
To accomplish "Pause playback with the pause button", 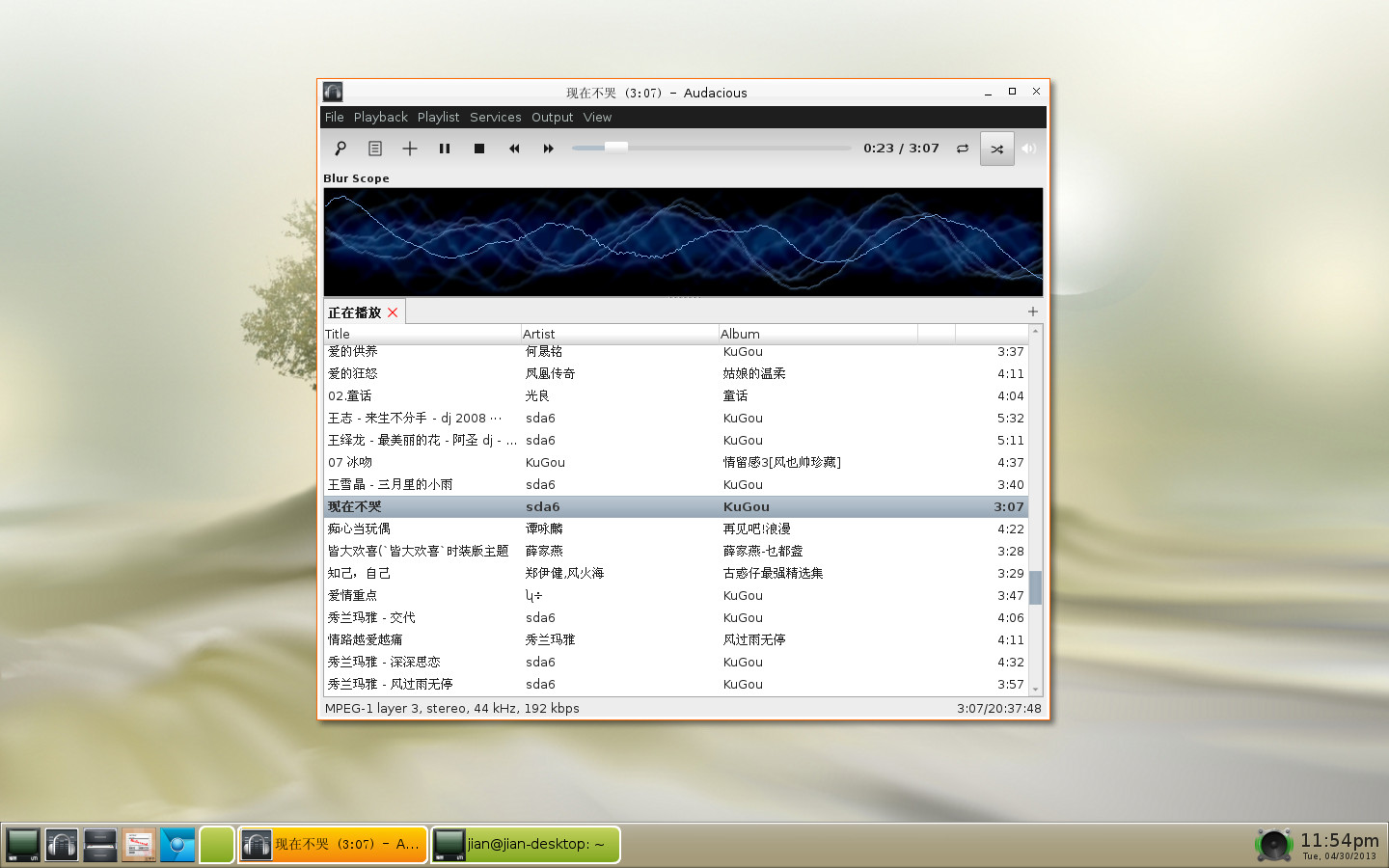I will coord(445,149).
